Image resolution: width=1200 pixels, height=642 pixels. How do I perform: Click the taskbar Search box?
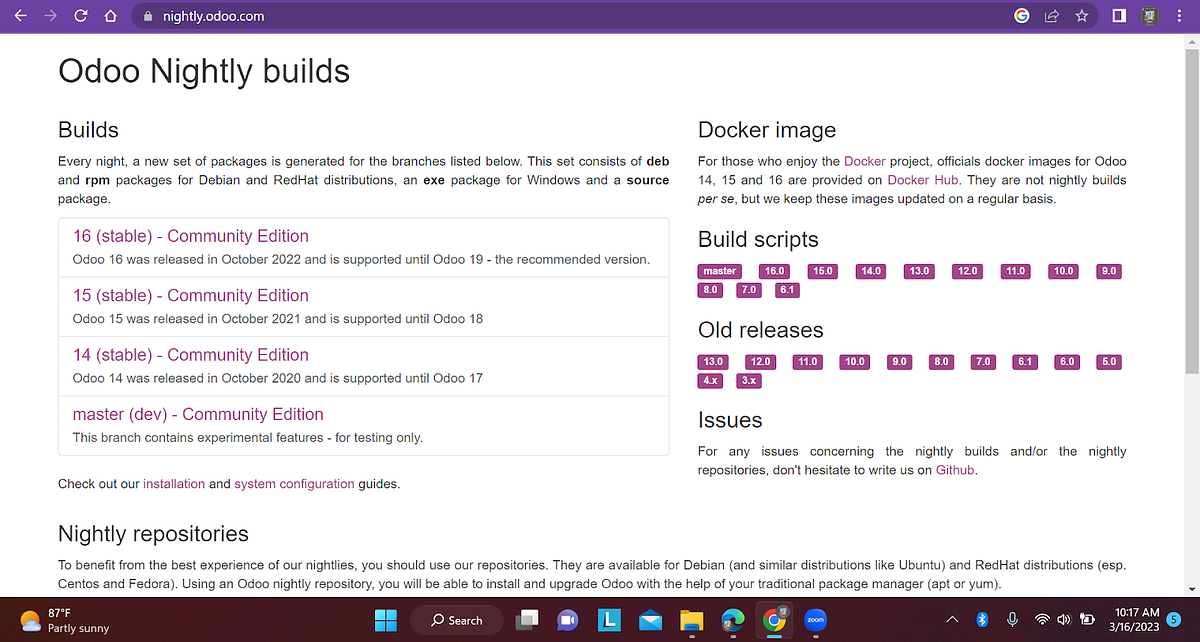(457, 620)
